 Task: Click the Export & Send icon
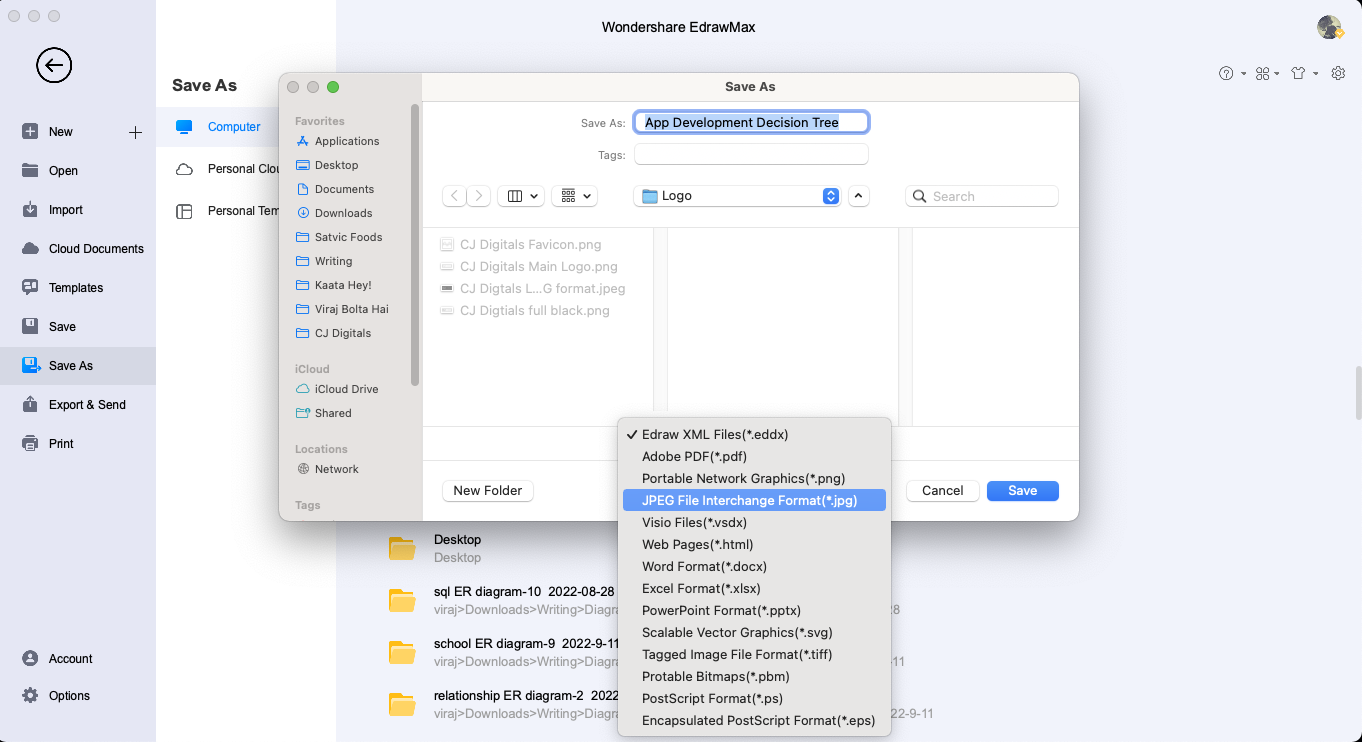[30, 405]
